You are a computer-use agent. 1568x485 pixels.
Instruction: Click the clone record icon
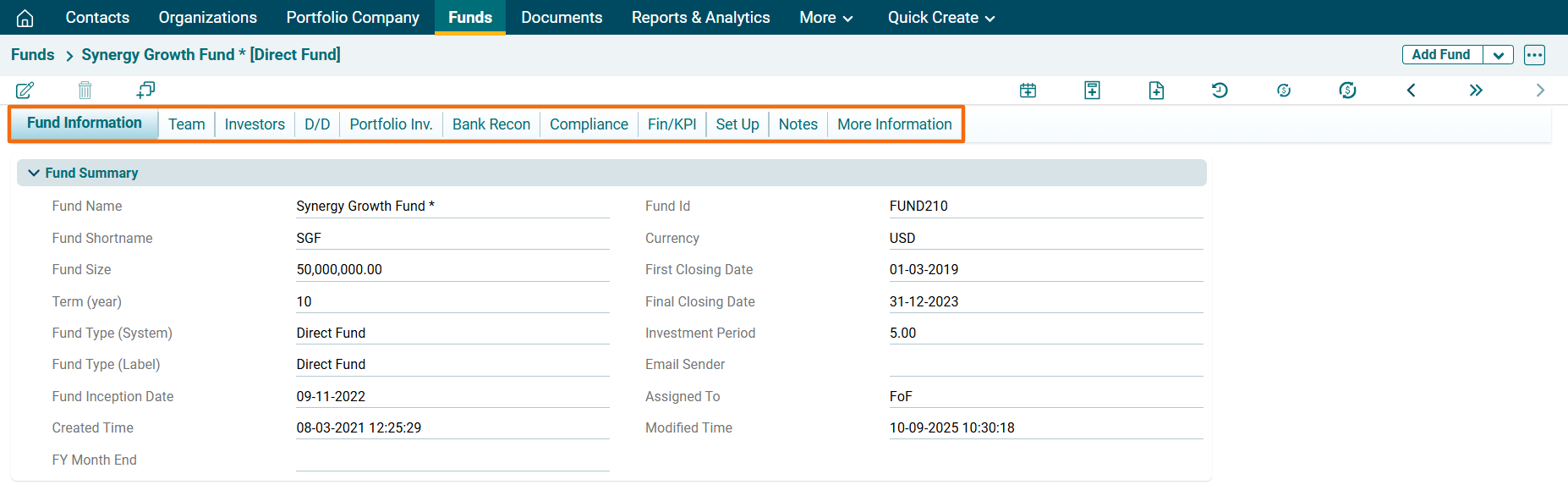(x=145, y=90)
